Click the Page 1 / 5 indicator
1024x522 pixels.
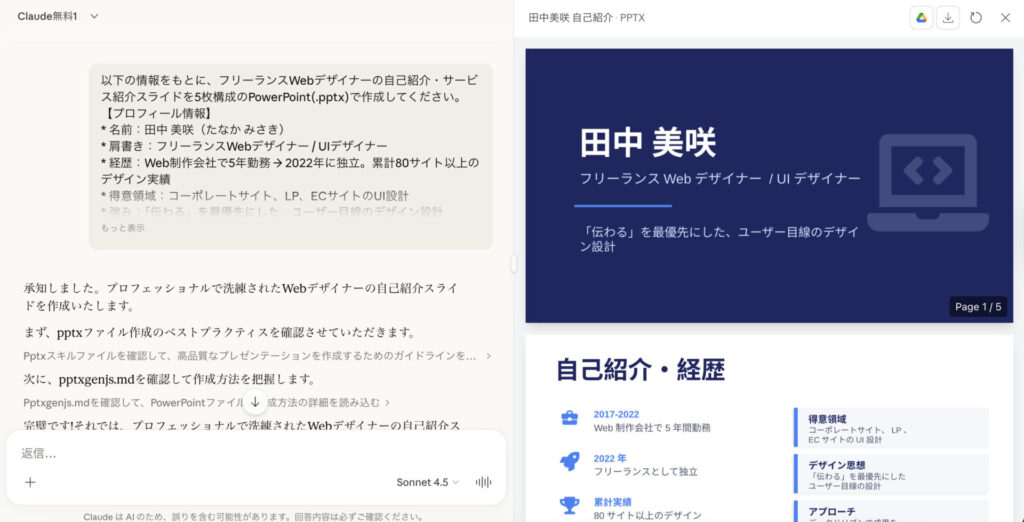(976, 307)
